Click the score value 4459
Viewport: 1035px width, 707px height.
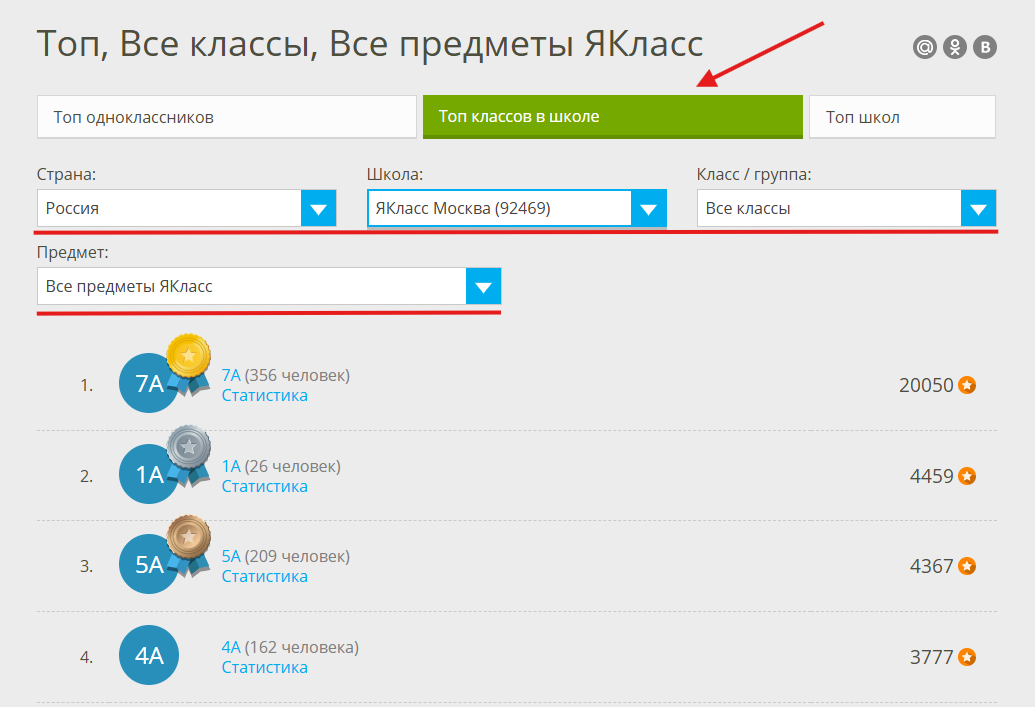click(931, 476)
